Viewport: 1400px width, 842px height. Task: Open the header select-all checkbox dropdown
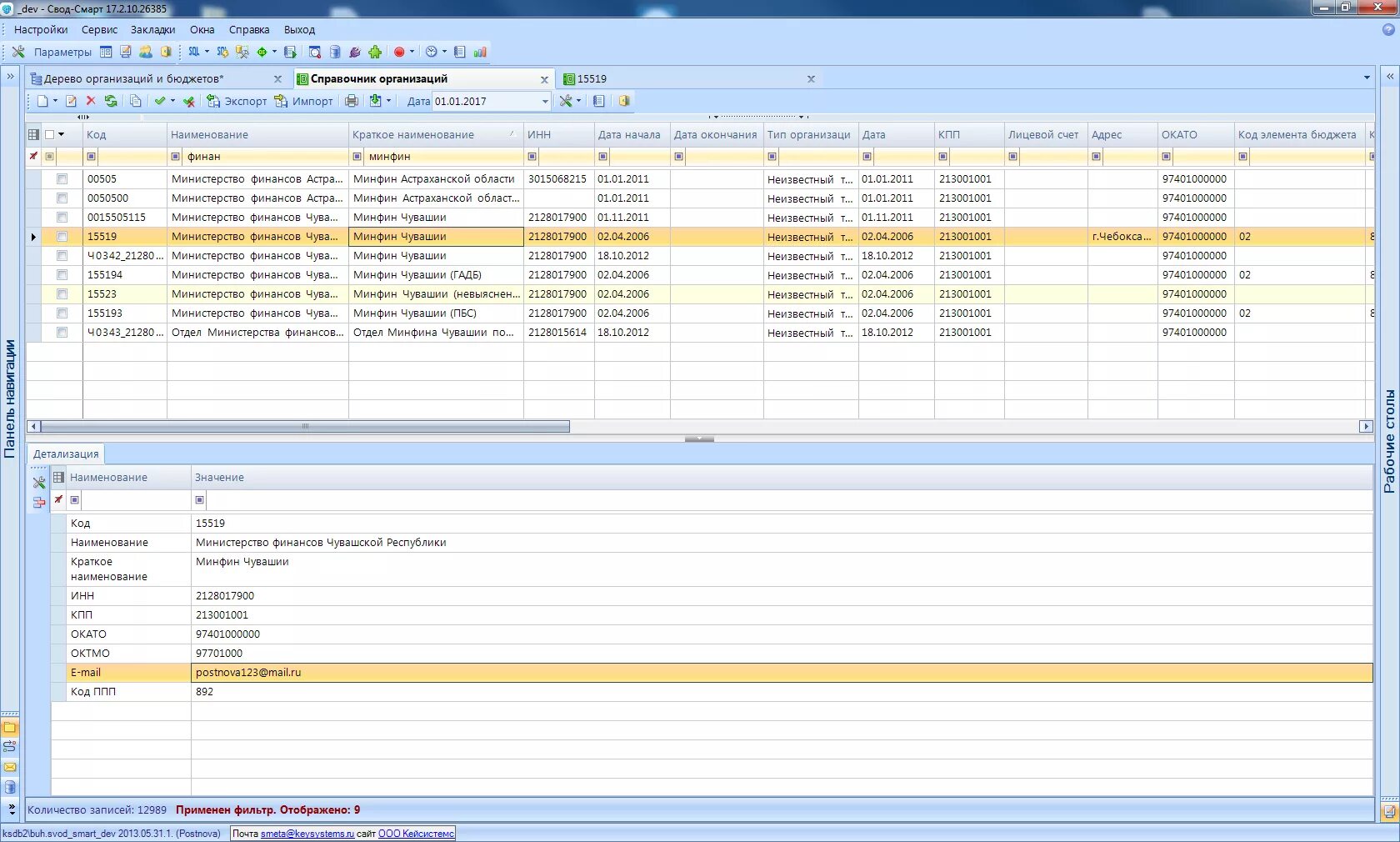(x=62, y=134)
